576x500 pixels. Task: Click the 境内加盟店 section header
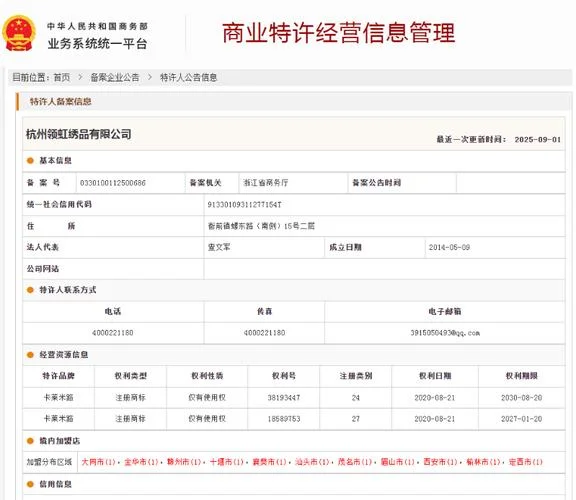pyautogui.click(x=60, y=440)
